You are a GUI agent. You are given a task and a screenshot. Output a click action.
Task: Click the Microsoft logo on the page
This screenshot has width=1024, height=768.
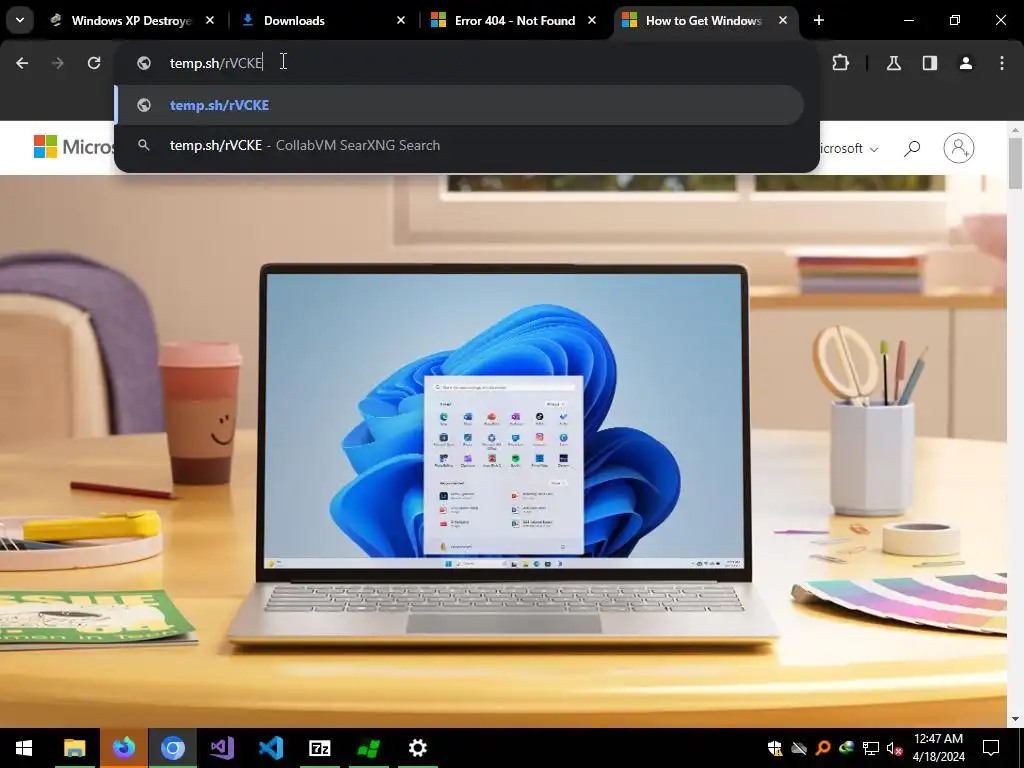click(x=73, y=147)
